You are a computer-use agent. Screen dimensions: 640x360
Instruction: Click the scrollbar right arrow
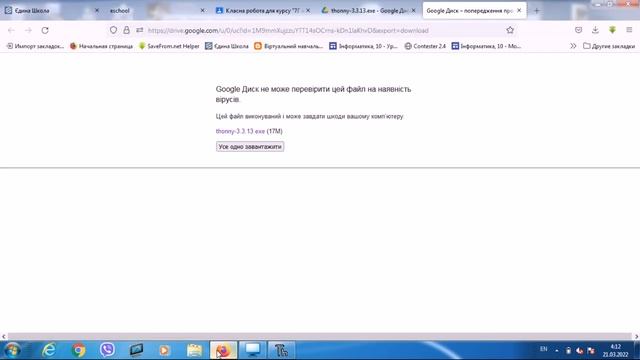pyautogui.click(x=636, y=336)
